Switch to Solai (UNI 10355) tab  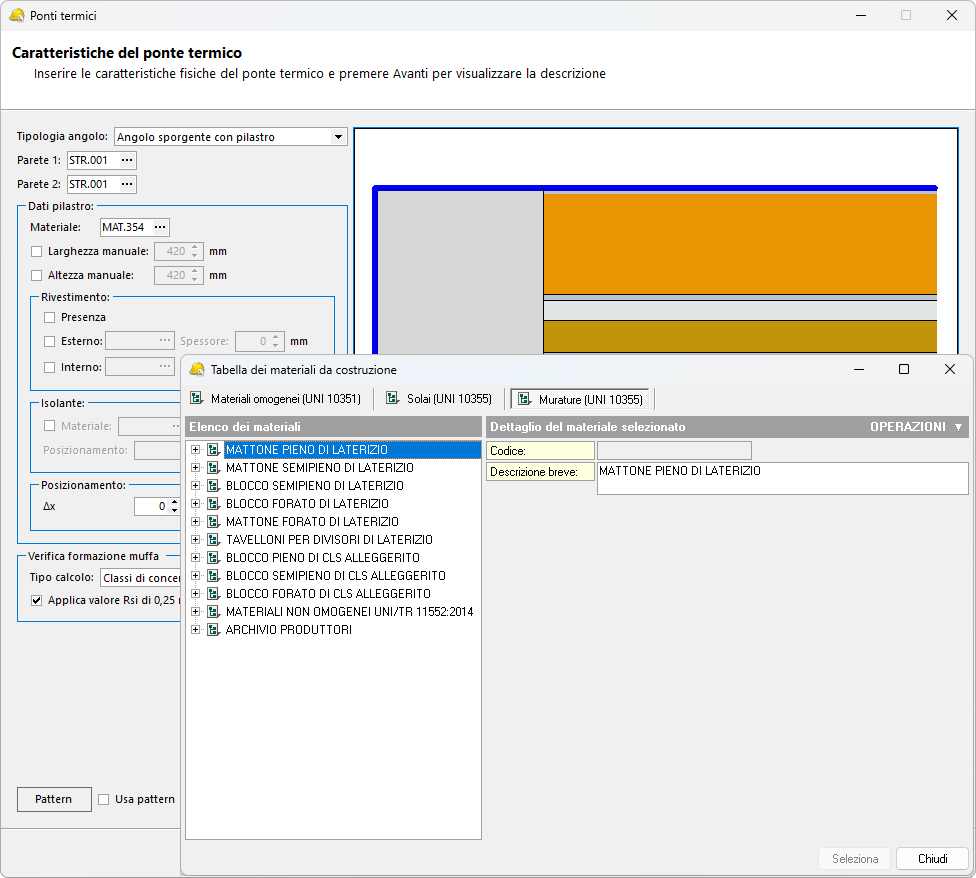[441, 399]
